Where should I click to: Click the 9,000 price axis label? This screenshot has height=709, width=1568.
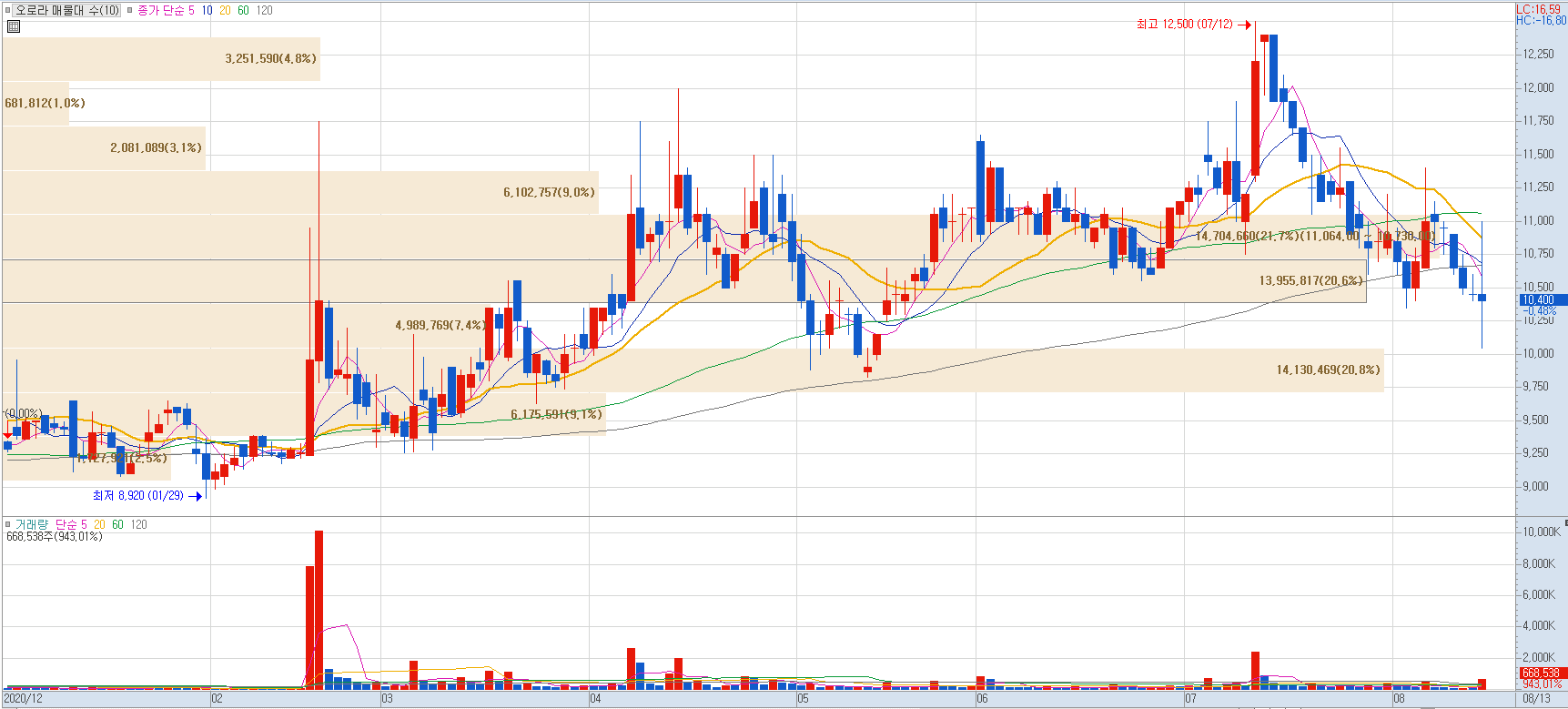tap(1536, 486)
